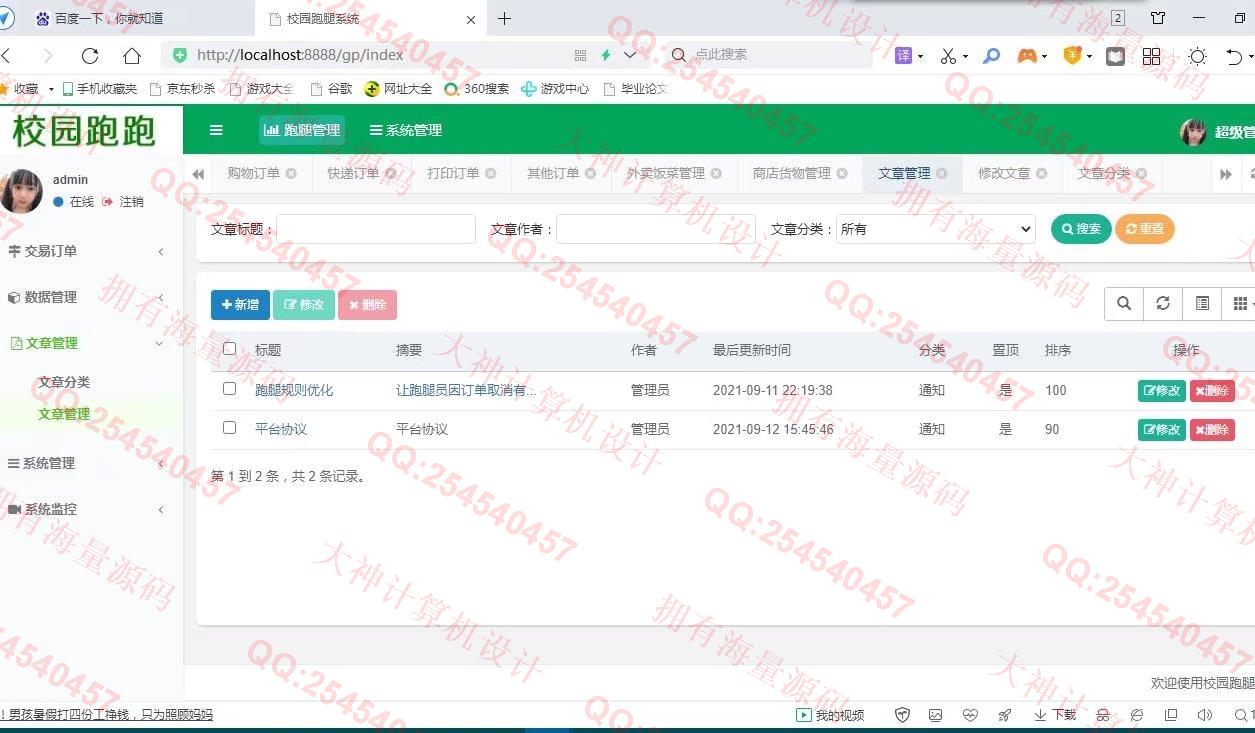Image resolution: width=1255 pixels, height=733 pixels.
Task: Click the undo arrow icon in browser toolbar
Action: [1235, 56]
